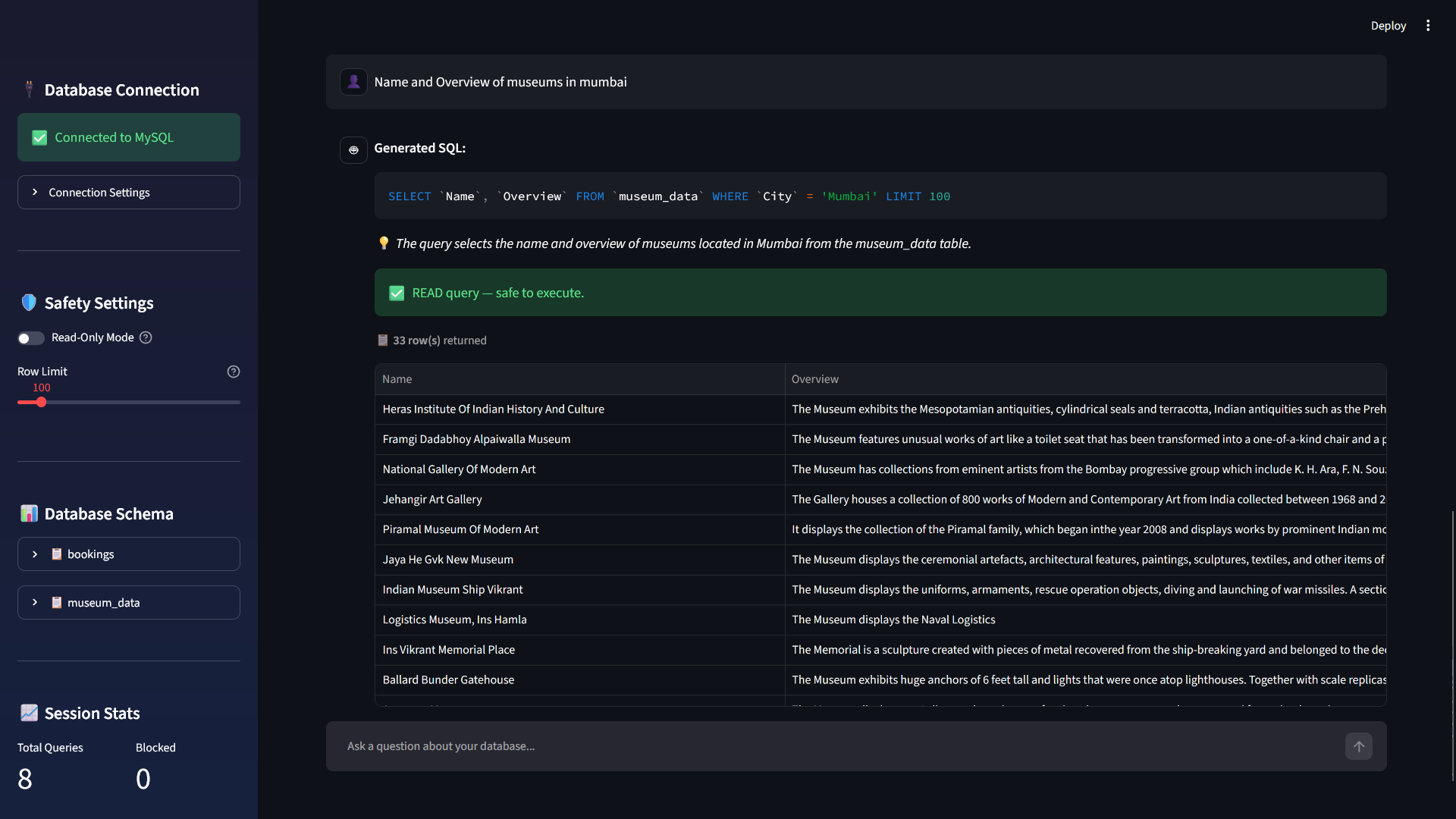Click the plug icon by Database Connection

[x=29, y=89]
